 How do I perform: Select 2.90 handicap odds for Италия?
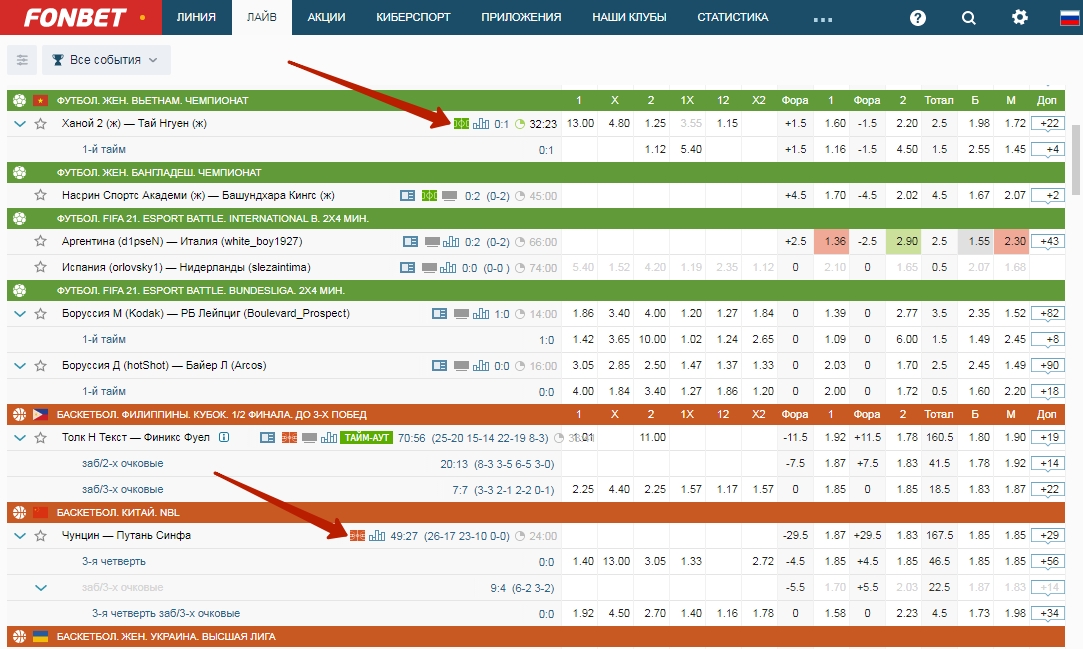pos(903,242)
